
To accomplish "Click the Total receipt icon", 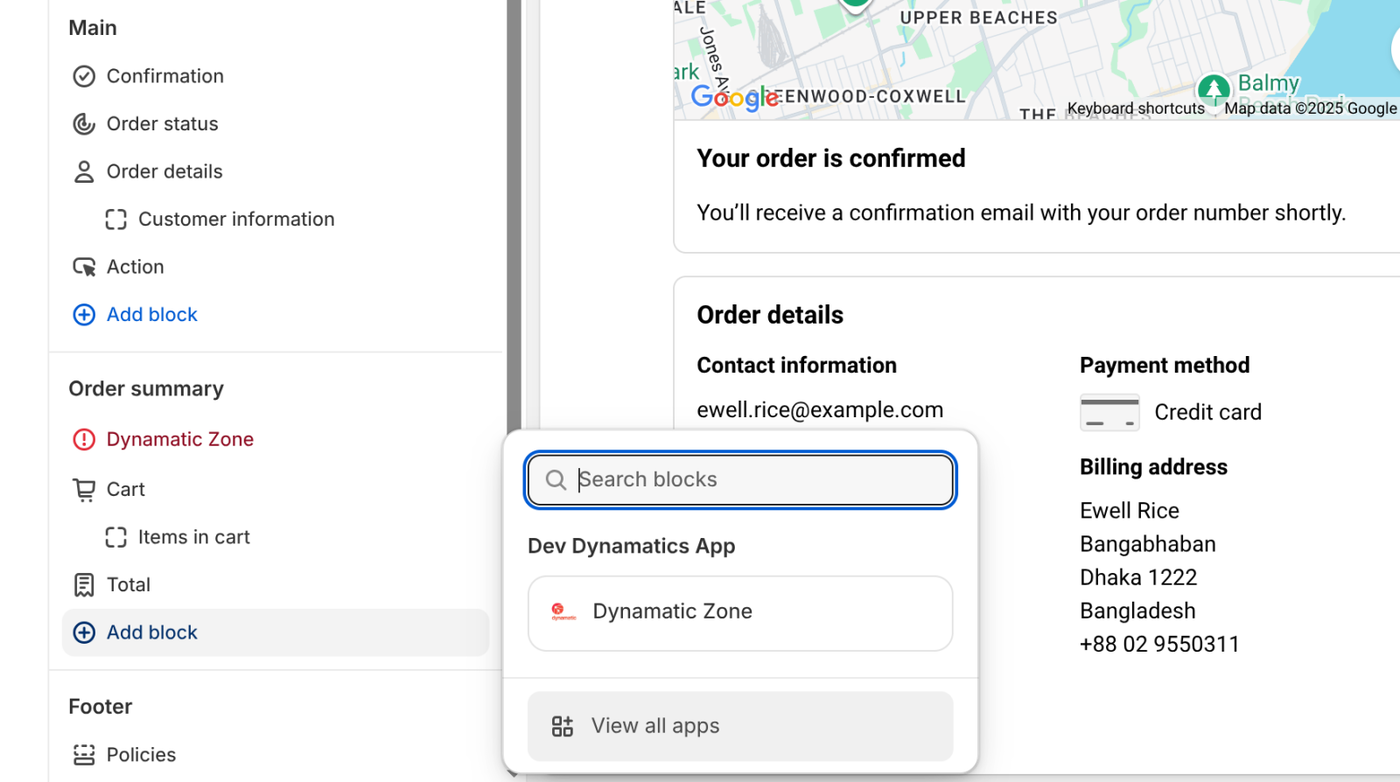I will point(84,585).
